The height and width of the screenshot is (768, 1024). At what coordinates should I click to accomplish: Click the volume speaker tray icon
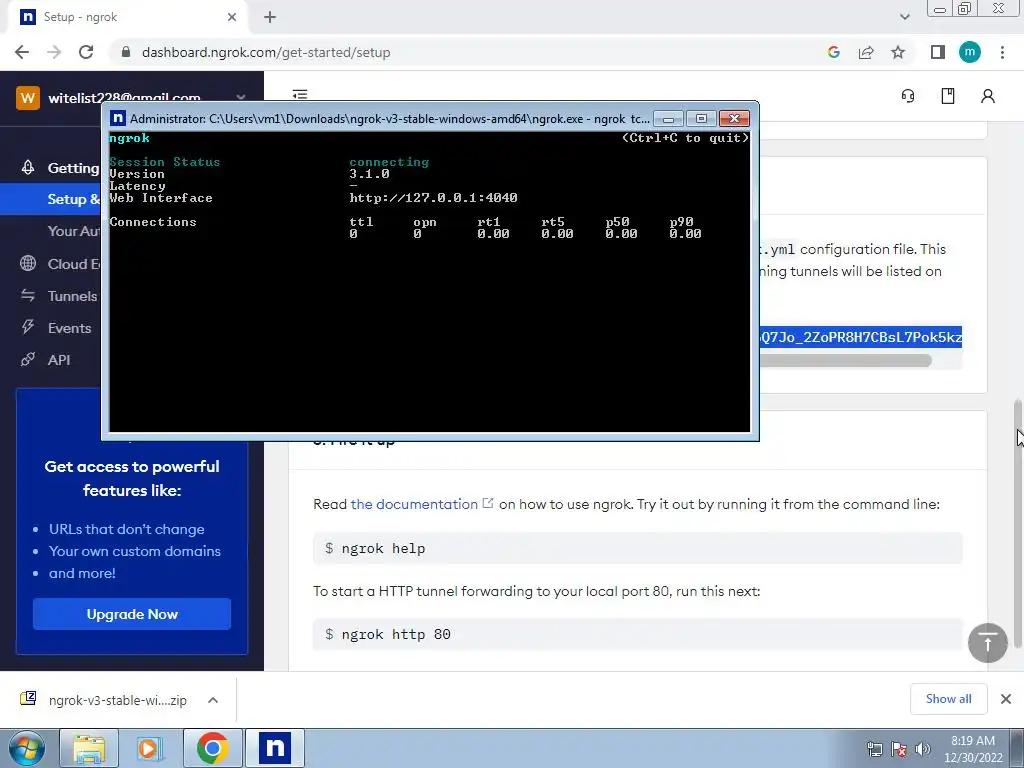923,749
